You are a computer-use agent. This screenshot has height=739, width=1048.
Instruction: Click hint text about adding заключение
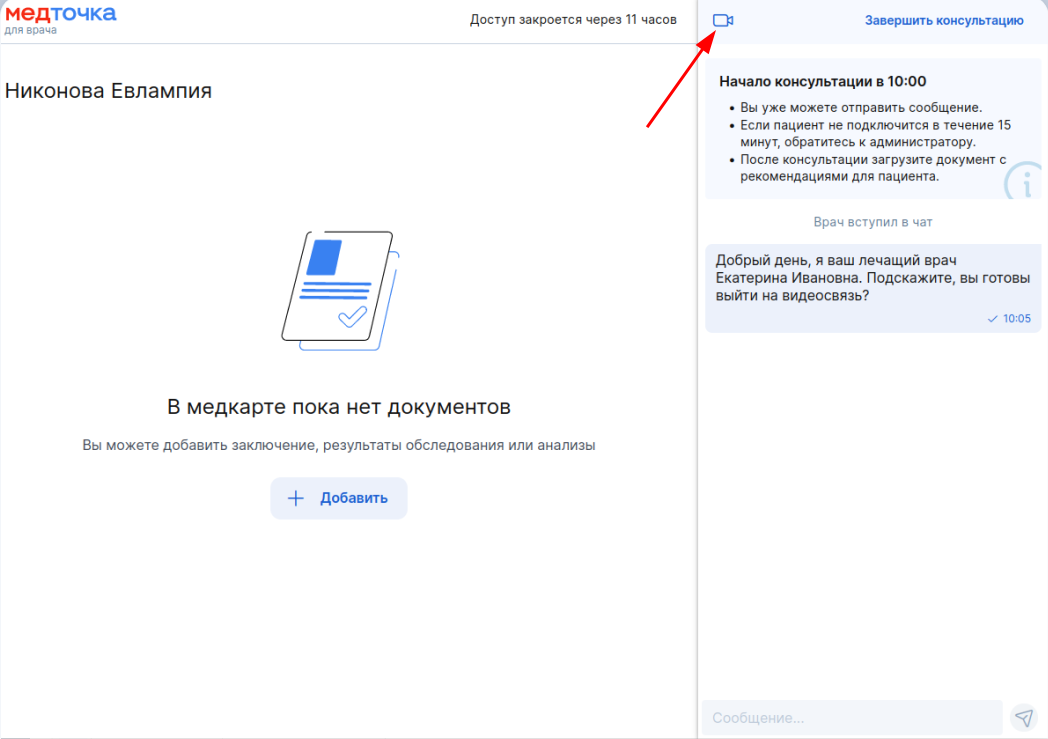339,446
